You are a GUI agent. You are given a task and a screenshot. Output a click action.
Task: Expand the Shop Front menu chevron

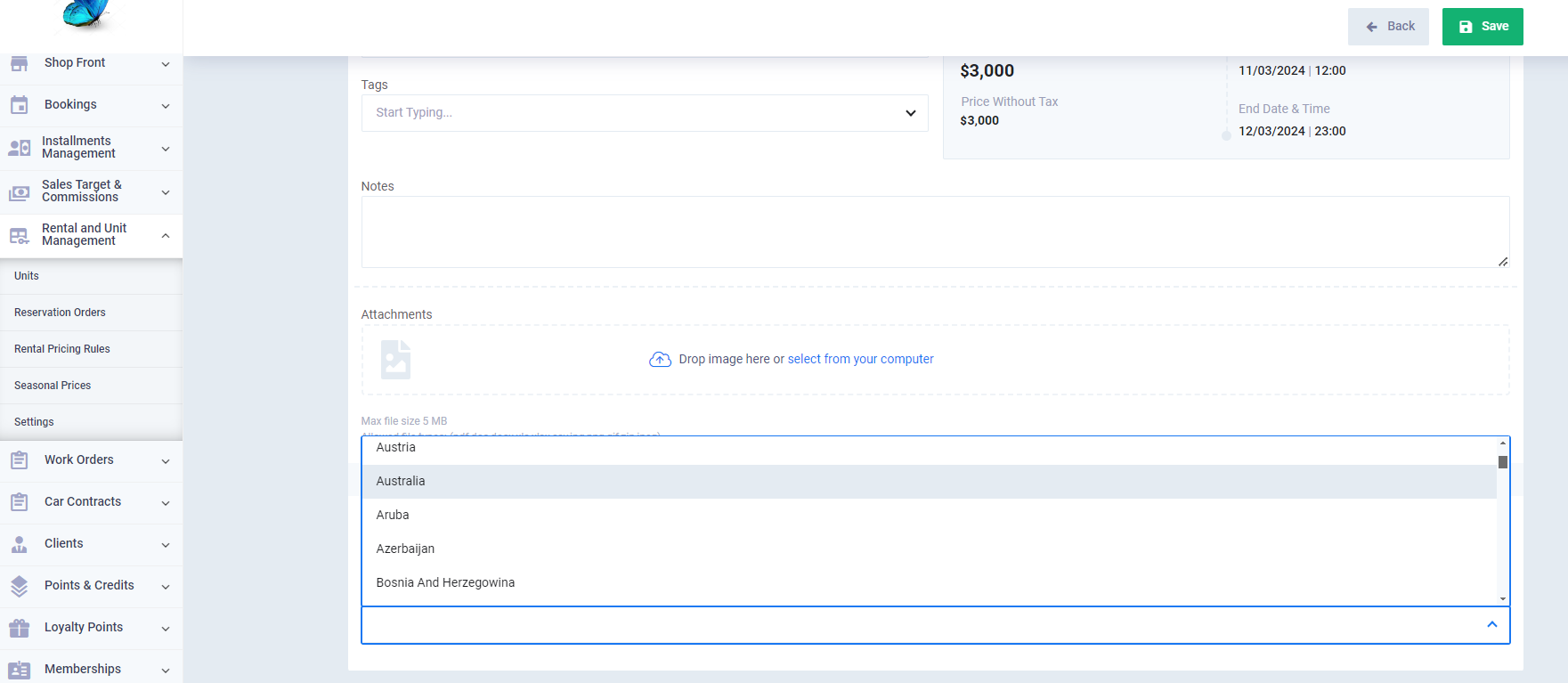click(166, 64)
